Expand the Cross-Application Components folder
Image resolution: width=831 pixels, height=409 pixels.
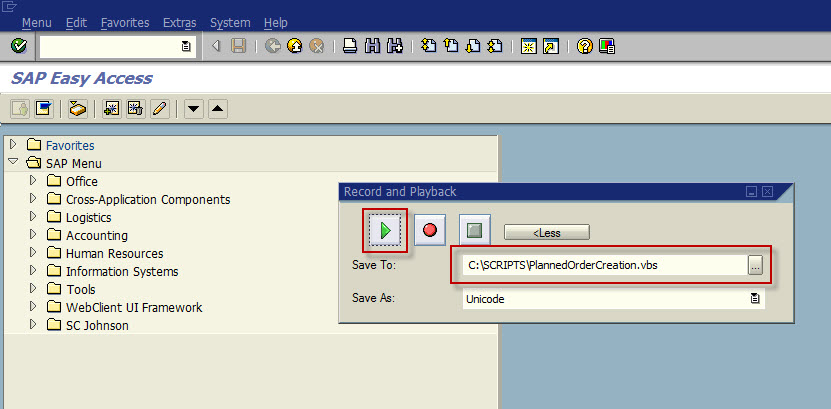click(x=33, y=198)
